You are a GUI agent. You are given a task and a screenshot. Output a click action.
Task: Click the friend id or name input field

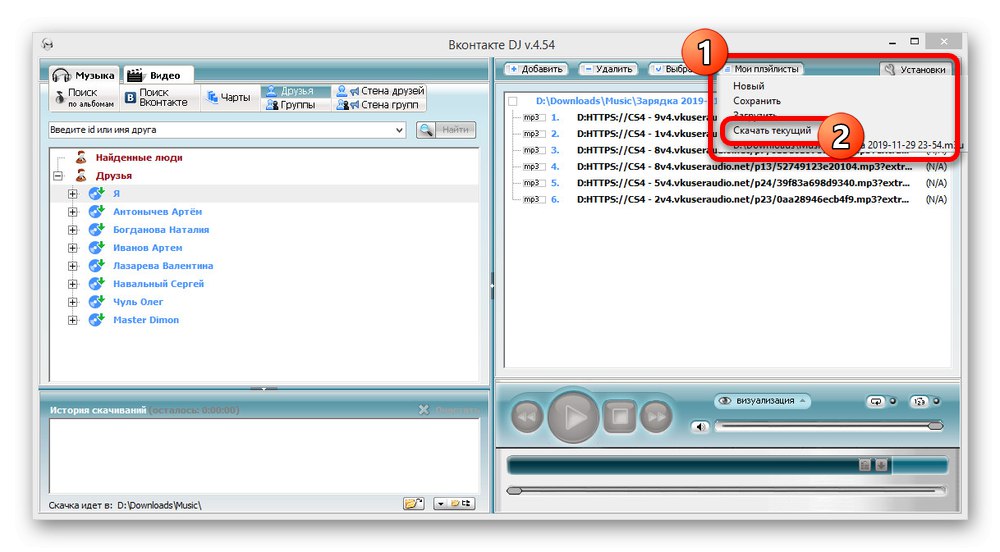pos(220,130)
